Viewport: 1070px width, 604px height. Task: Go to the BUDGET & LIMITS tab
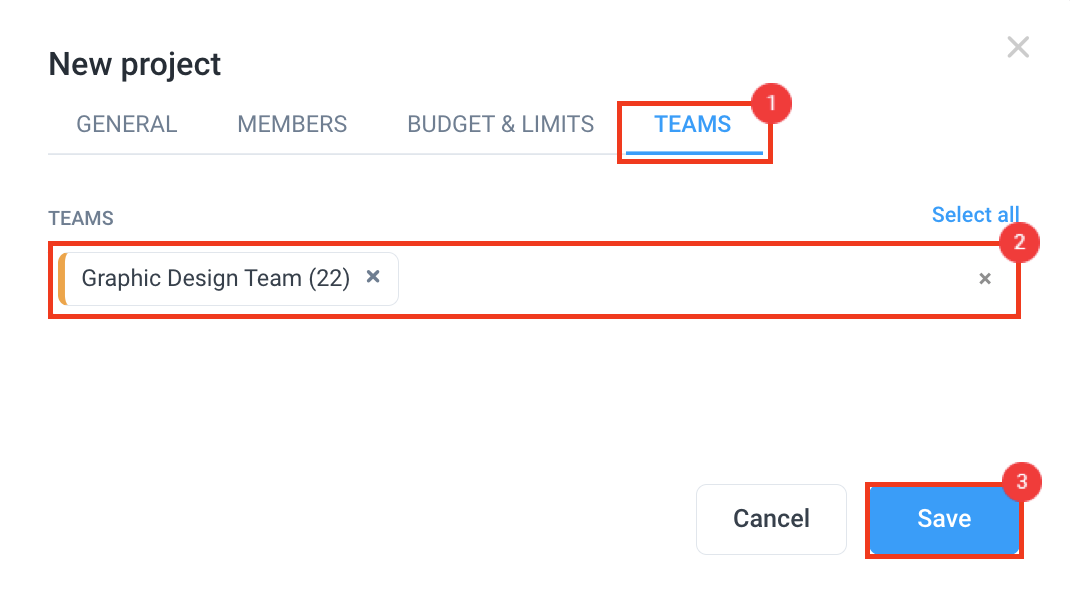(x=500, y=124)
